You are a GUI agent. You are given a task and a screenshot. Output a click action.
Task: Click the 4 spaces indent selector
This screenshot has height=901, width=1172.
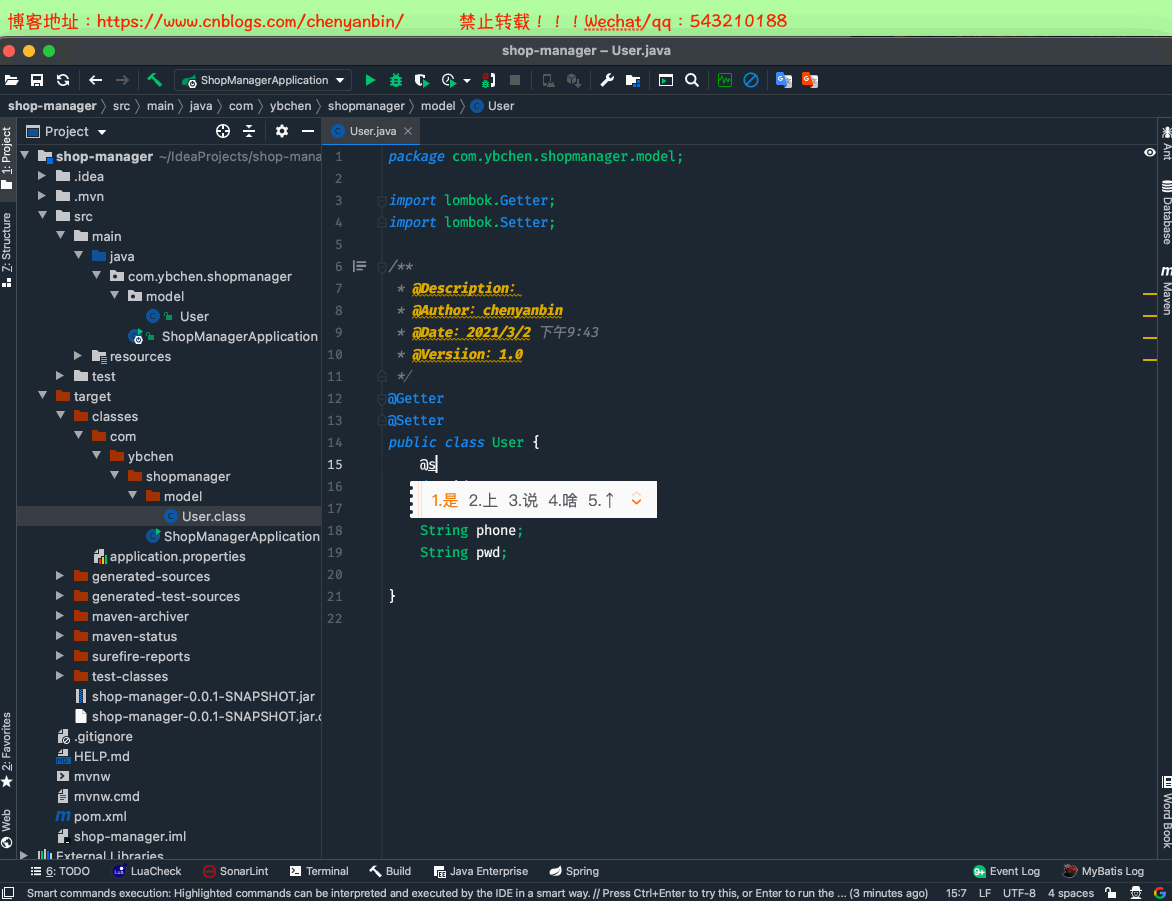(x=1070, y=893)
